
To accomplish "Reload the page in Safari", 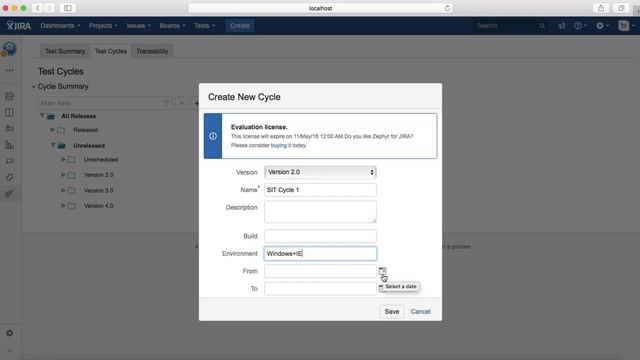I will pos(447,8).
